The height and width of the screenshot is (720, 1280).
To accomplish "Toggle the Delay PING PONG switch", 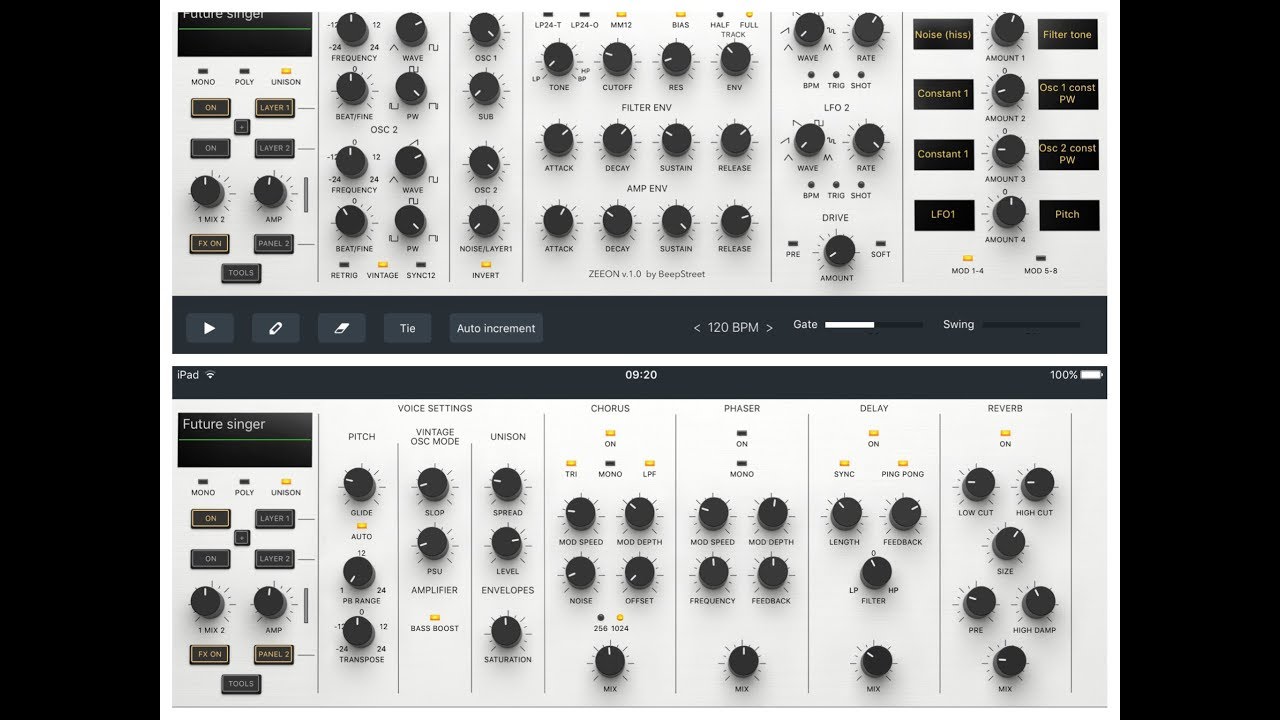I will pos(903,463).
